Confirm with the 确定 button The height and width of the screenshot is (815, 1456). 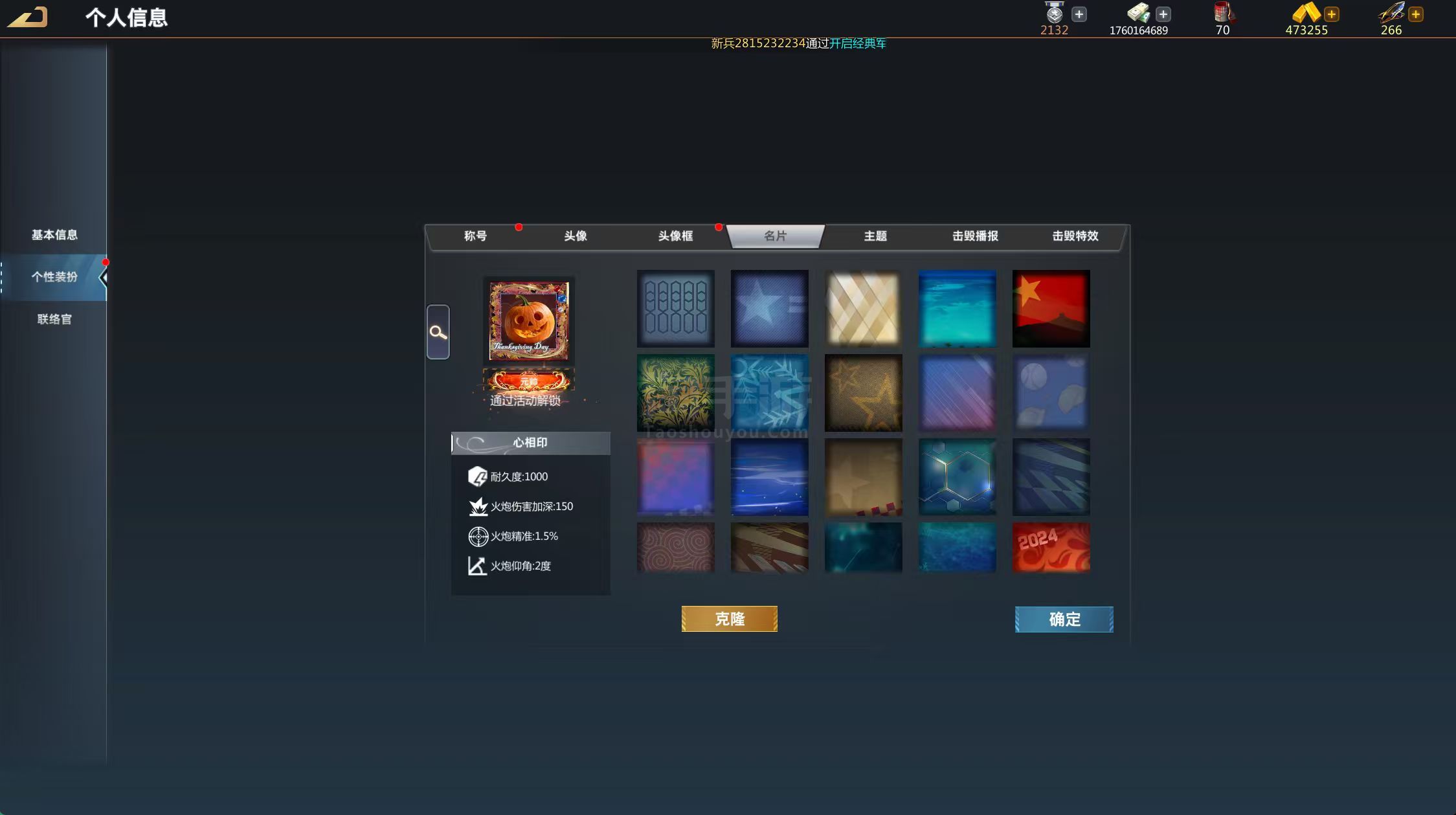[1064, 620]
